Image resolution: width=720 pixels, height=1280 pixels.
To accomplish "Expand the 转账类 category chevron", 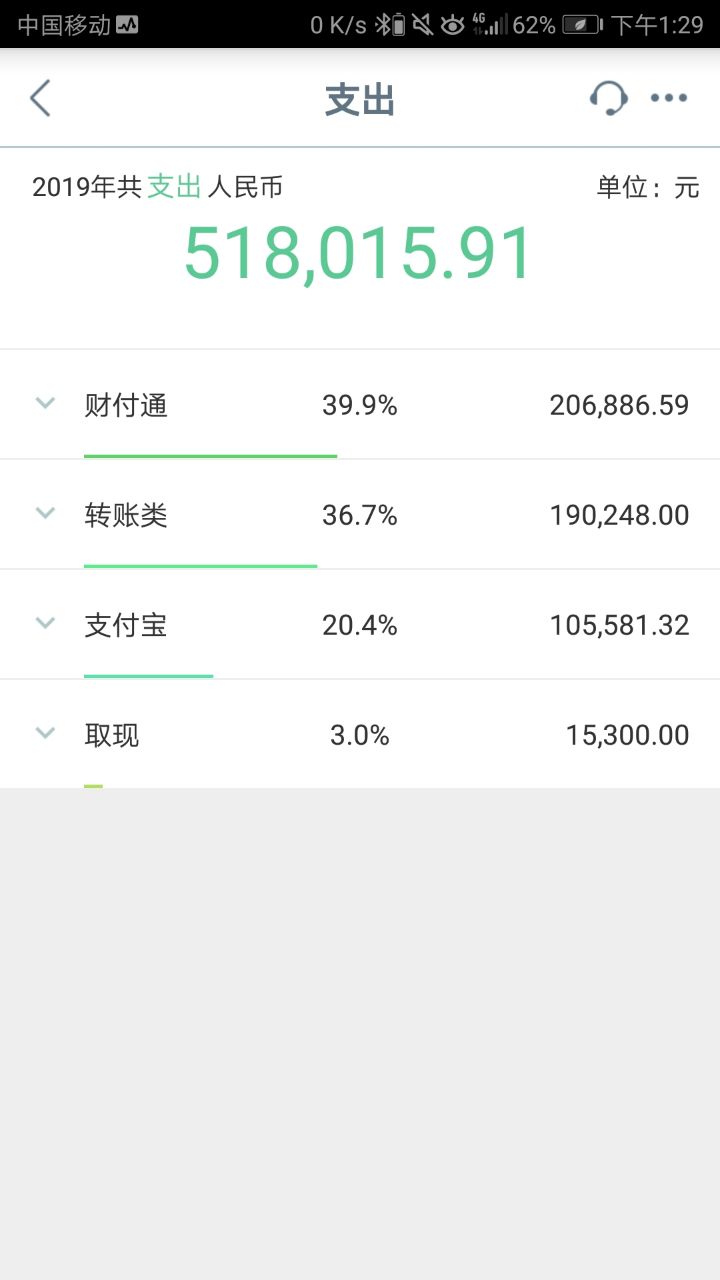I will tap(45, 513).
